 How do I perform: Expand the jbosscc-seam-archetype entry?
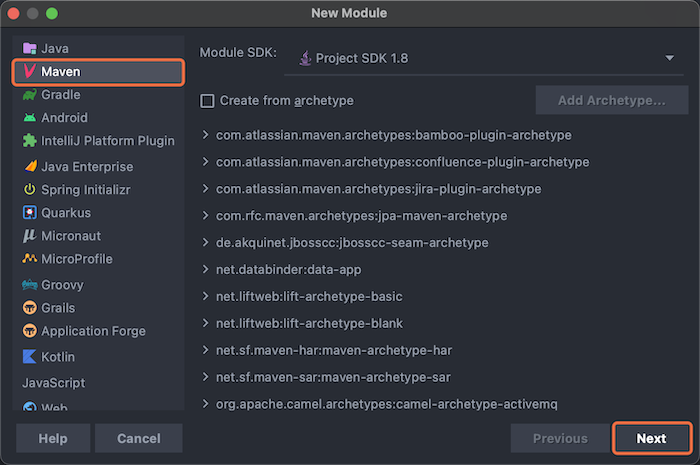point(205,242)
